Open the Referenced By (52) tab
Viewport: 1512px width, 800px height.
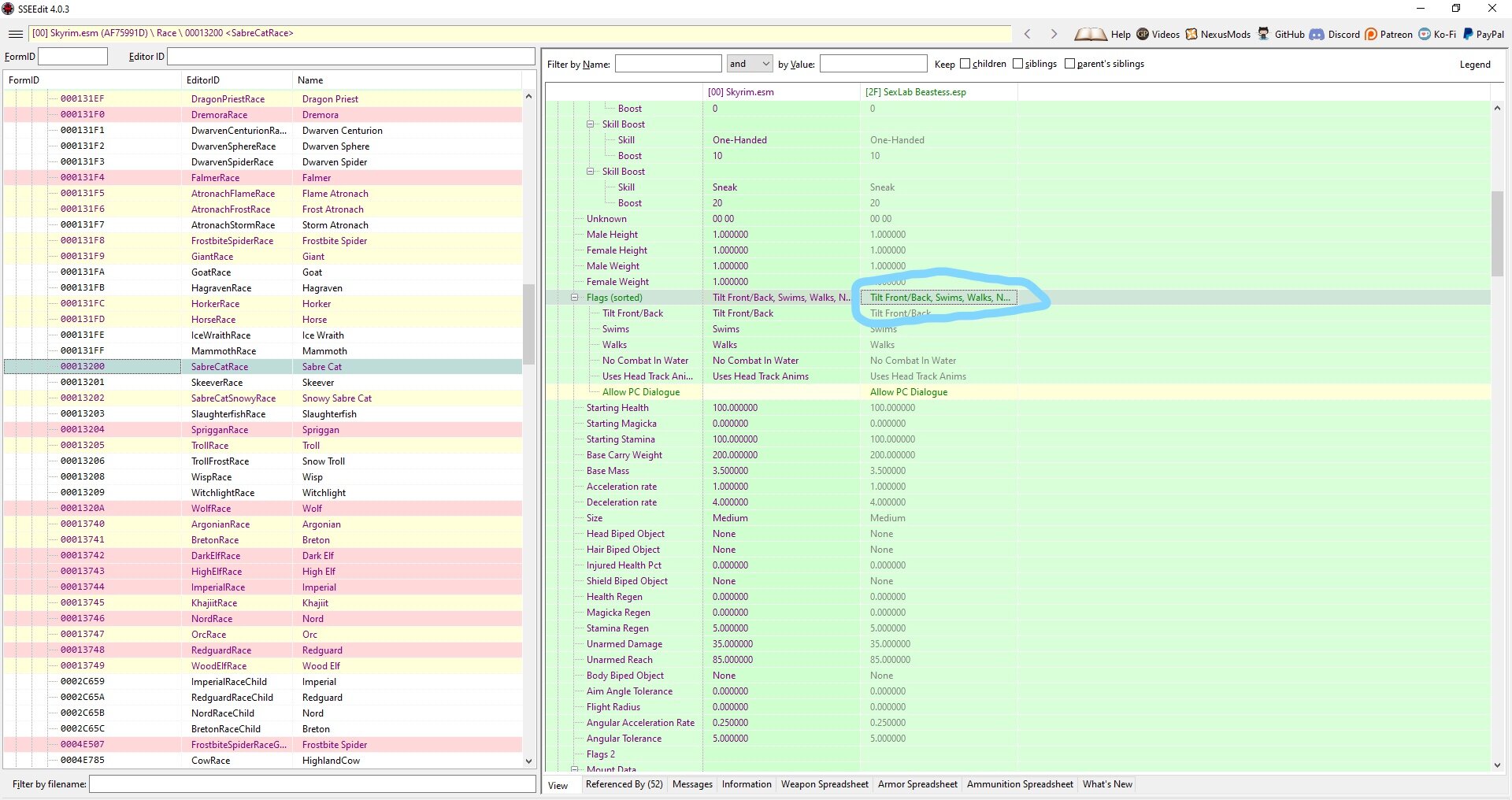[x=624, y=784]
